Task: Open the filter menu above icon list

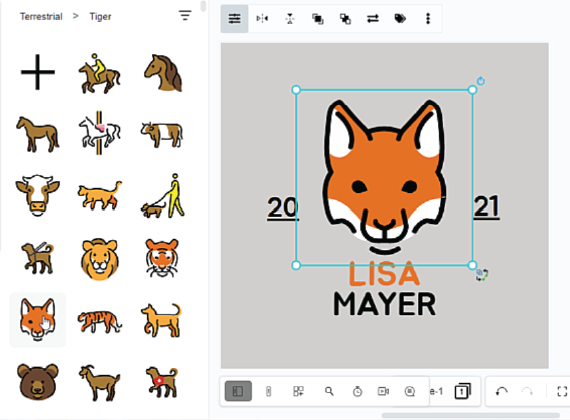Action: click(x=185, y=15)
